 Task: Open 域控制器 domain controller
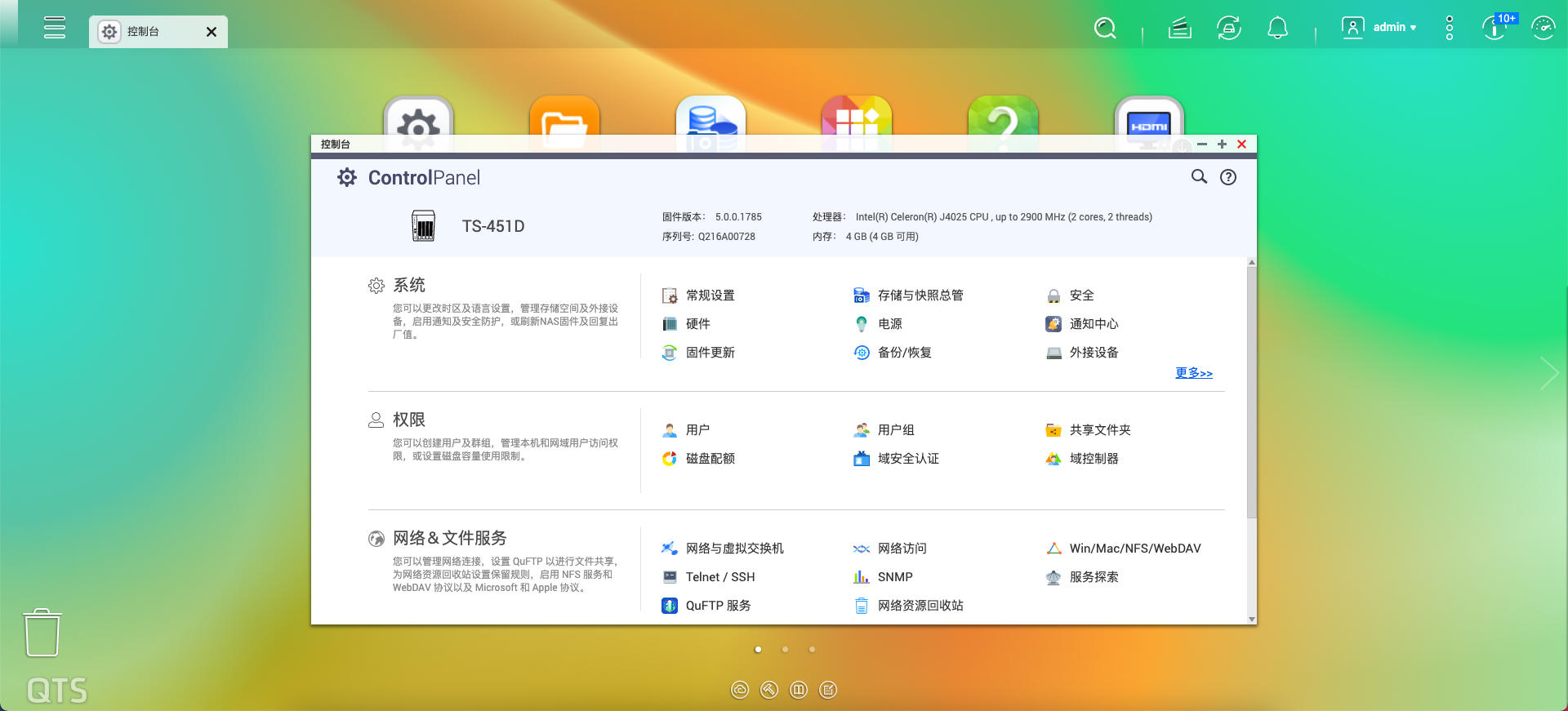[x=1082, y=459]
